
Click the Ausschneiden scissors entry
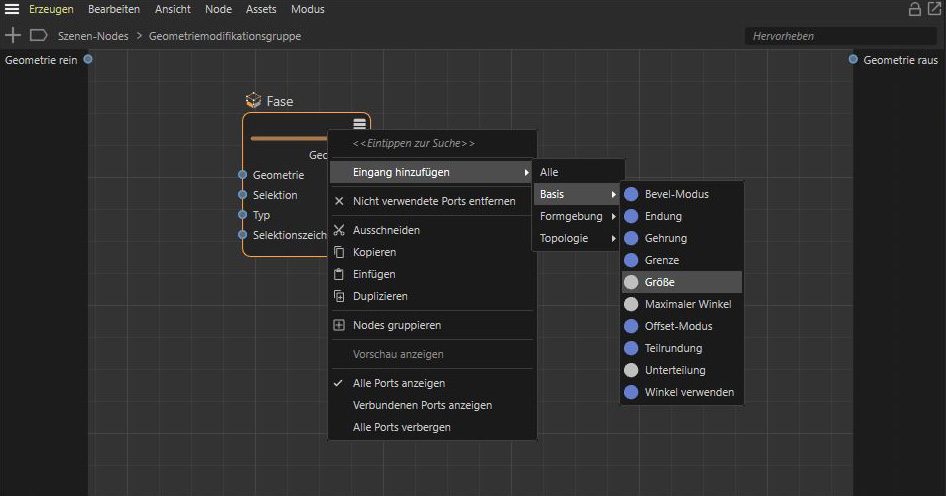[386, 230]
